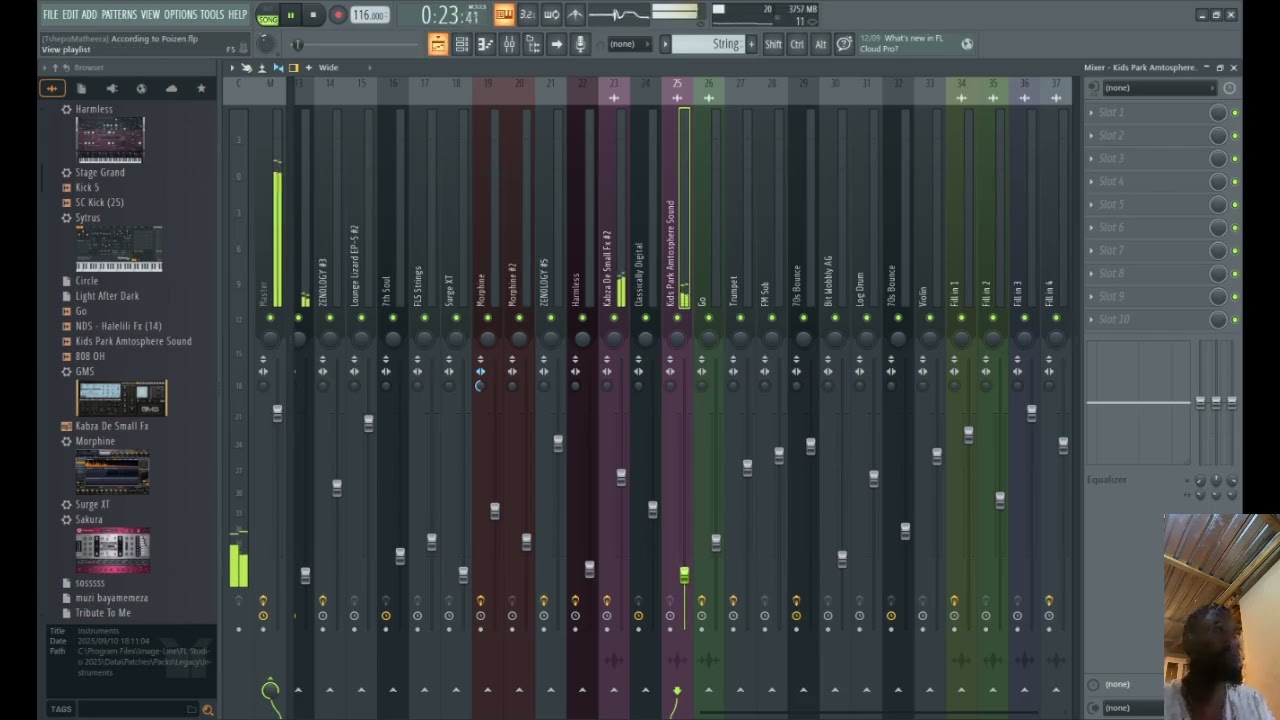Open the piano roll view icon
Viewport: 1280px width, 720px height.
(485, 44)
